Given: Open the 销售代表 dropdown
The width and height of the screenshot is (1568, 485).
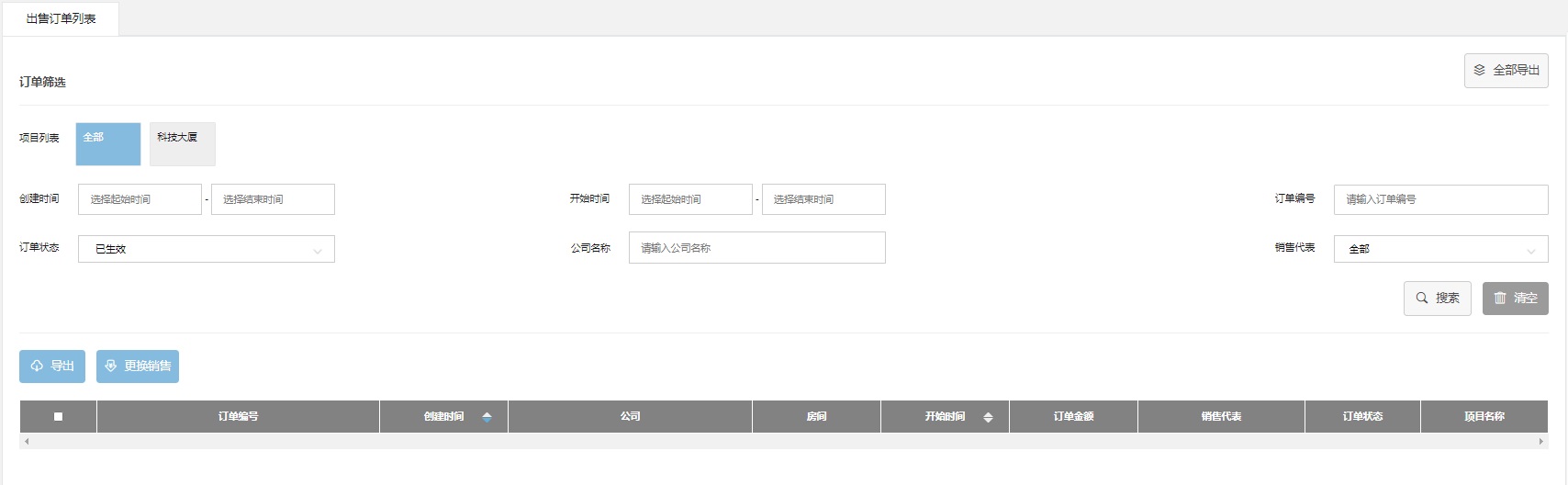Looking at the screenshot, I should [1440, 249].
